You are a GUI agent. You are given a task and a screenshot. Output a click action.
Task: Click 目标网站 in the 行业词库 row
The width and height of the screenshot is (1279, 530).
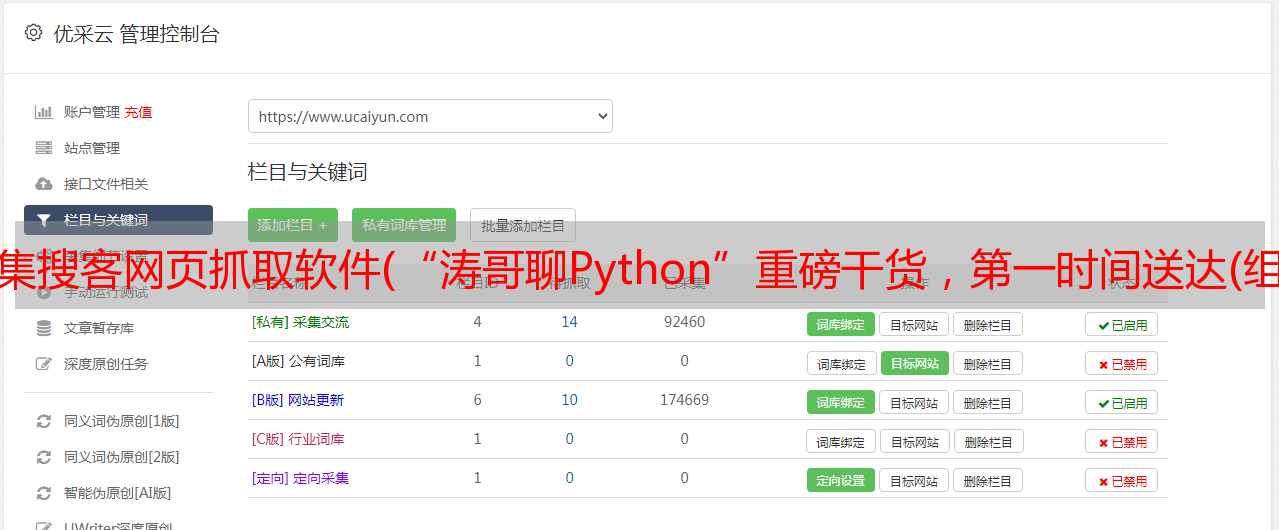click(914, 441)
